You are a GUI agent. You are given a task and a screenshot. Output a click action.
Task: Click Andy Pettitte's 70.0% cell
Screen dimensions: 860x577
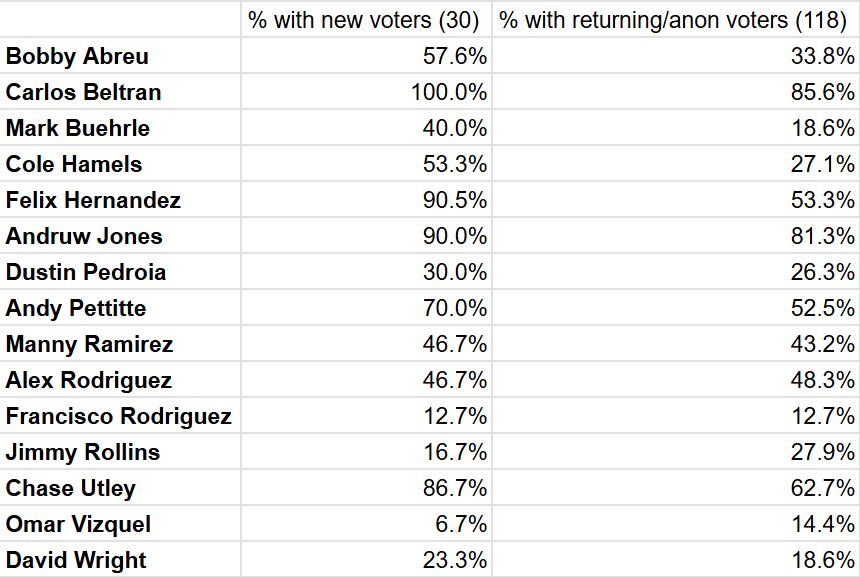(x=455, y=309)
